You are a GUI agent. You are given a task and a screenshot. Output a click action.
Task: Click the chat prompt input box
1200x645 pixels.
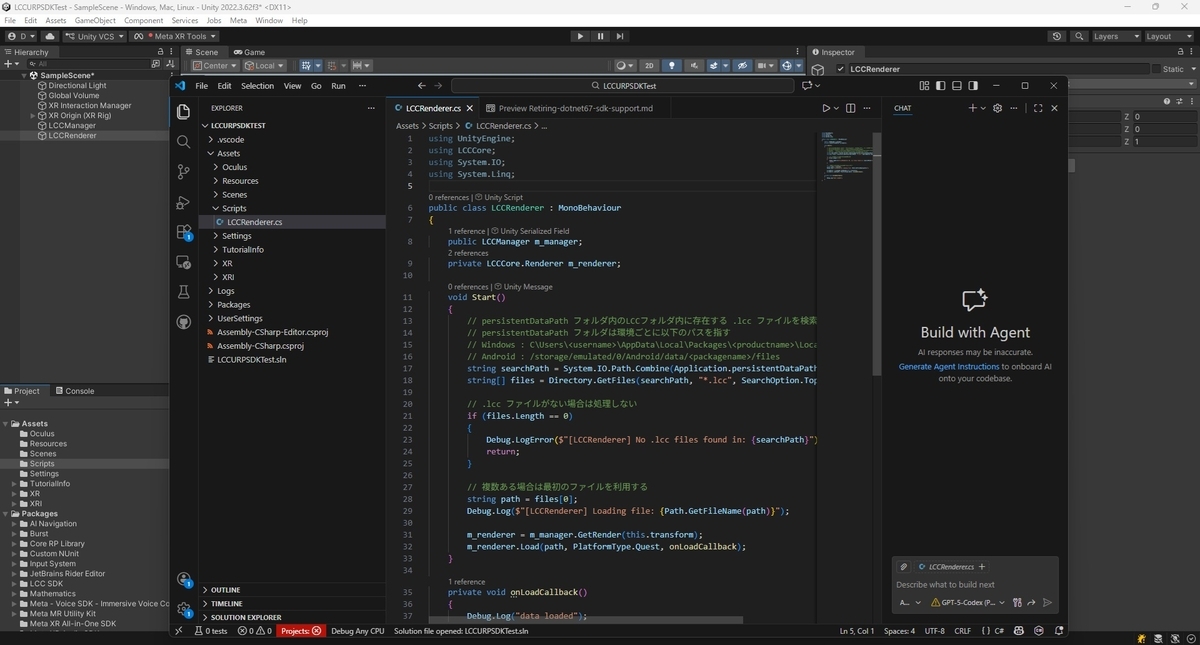click(x=975, y=584)
